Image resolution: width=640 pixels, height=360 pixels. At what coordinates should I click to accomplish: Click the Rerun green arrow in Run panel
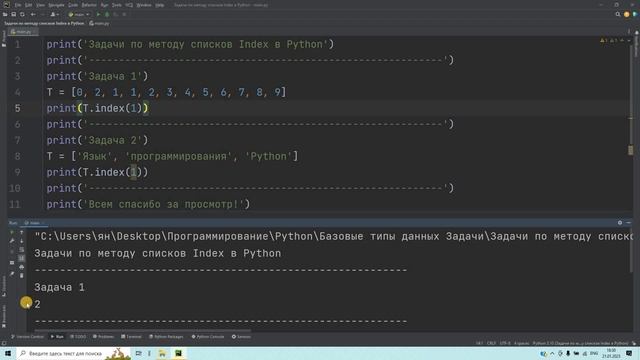click(x=12, y=232)
